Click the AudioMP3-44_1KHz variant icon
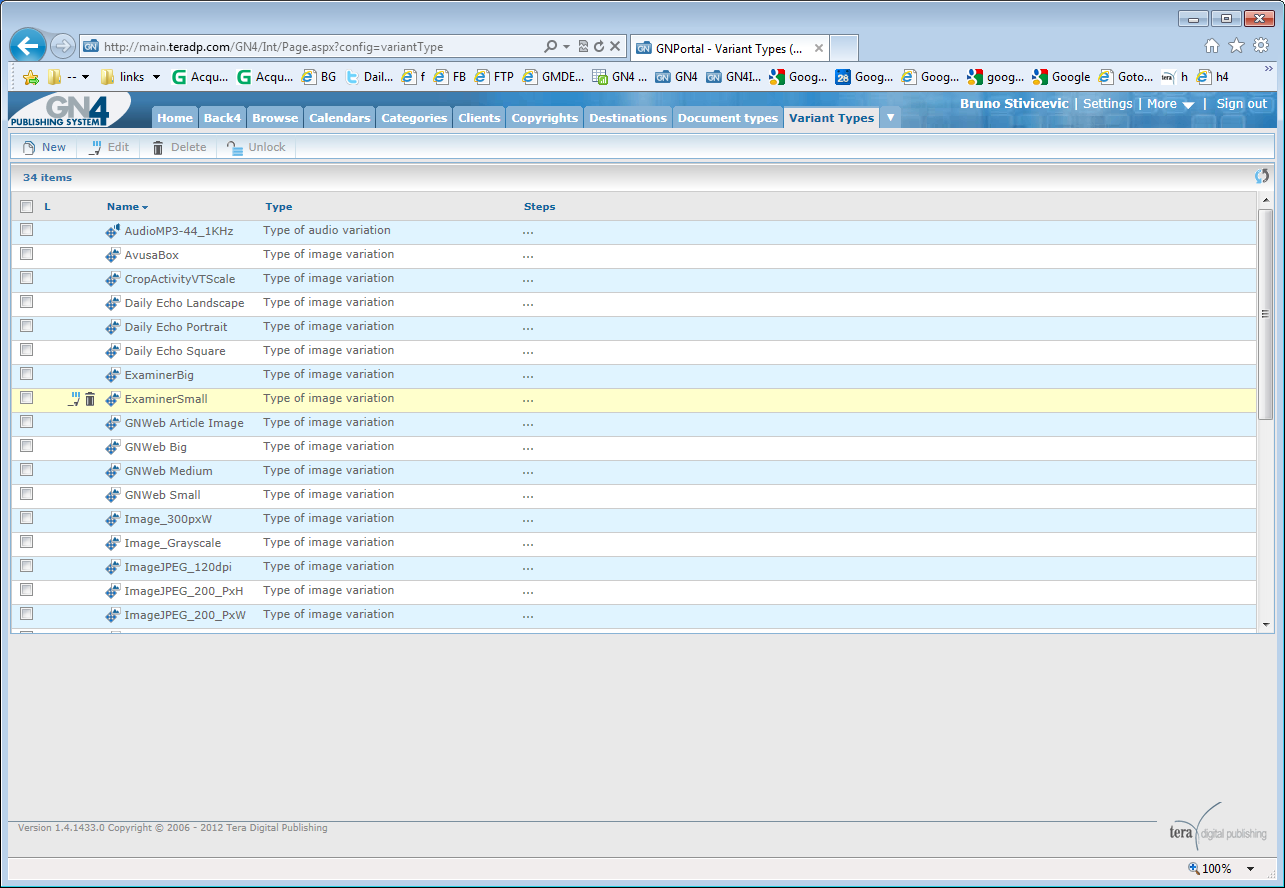This screenshot has width=1285, height=888. (113, 231)
